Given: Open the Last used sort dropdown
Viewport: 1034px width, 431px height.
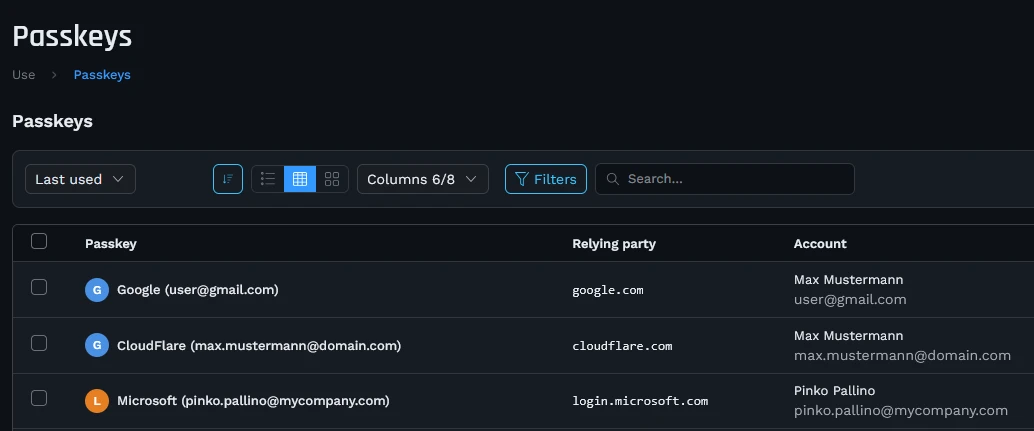Looking at the screenshot, I should point(80,179).
